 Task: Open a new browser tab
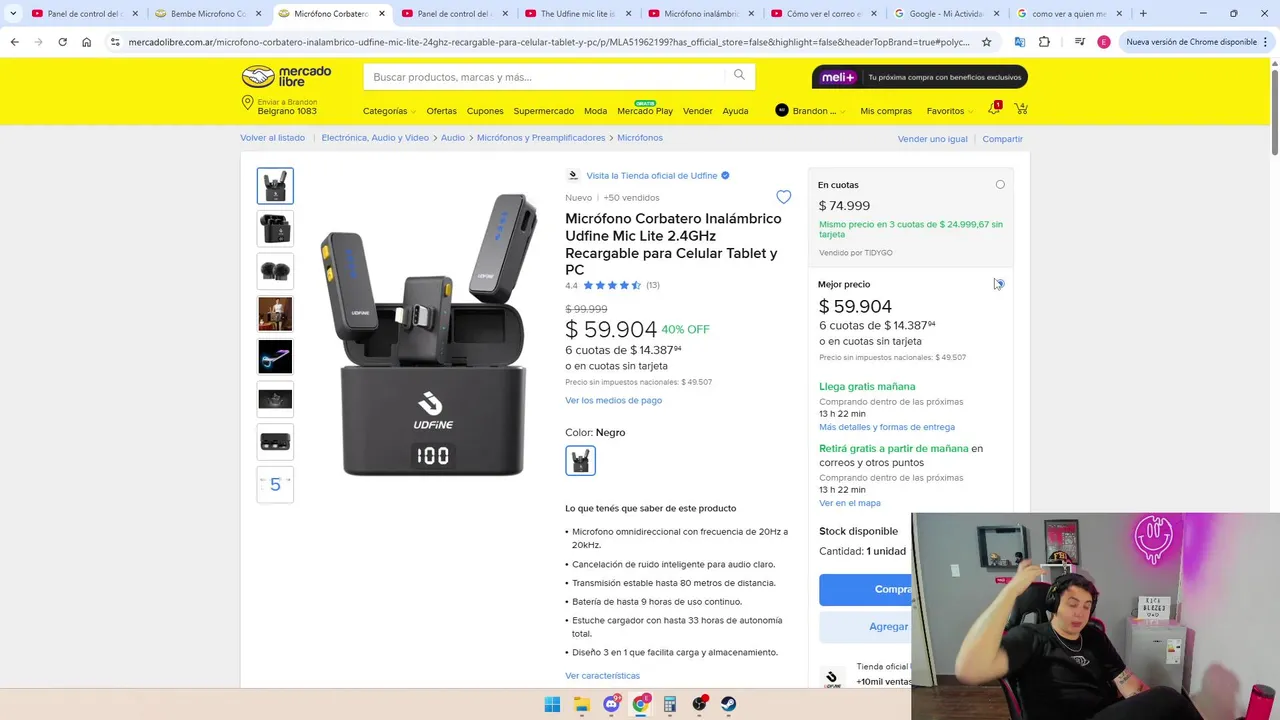1143,14
